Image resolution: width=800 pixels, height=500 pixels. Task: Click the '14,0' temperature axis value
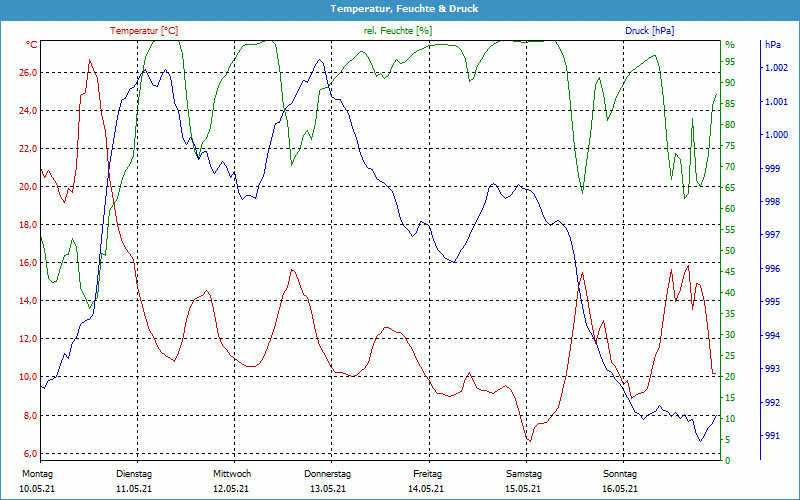28,301
